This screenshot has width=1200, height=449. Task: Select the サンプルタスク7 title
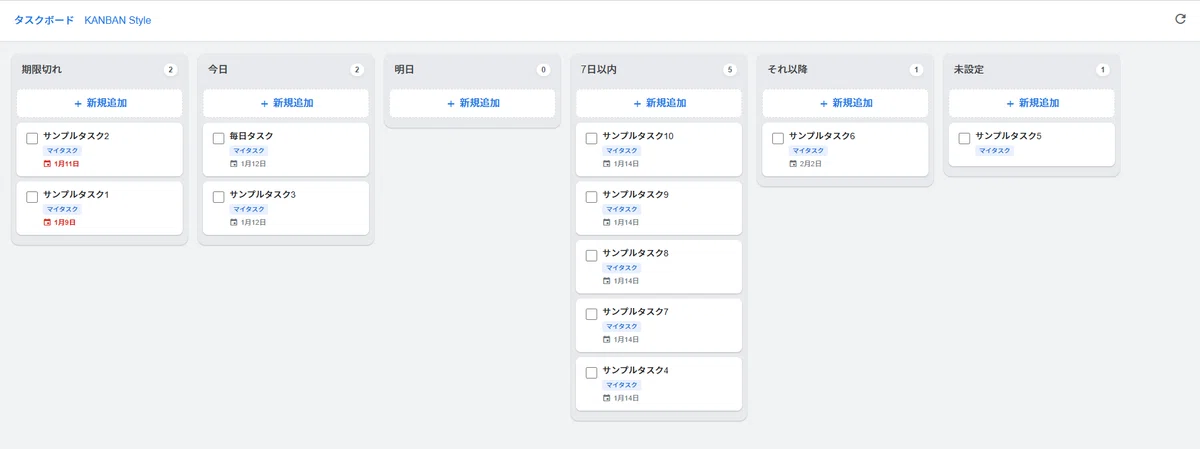(635, 312)
